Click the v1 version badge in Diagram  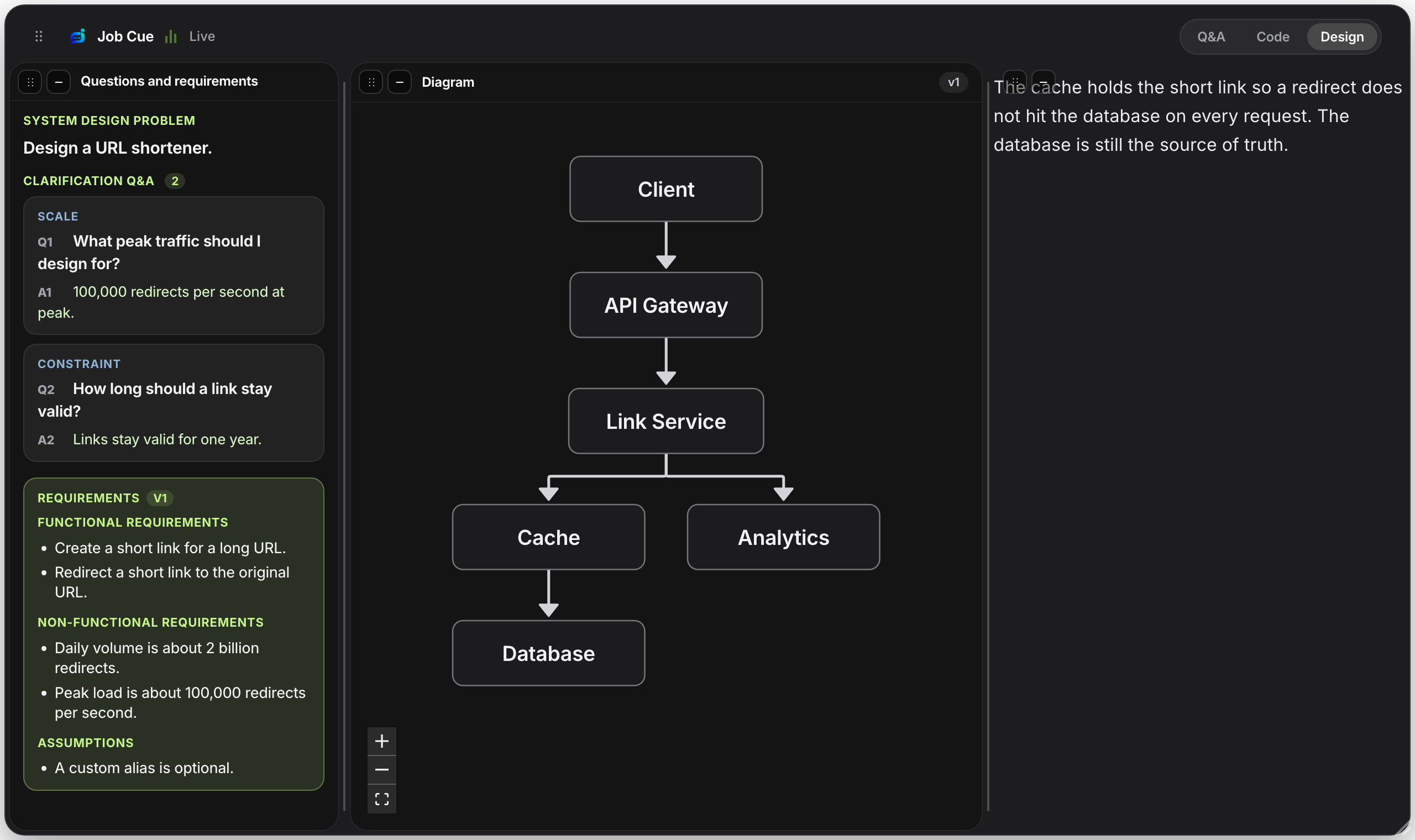coord(953,83)
